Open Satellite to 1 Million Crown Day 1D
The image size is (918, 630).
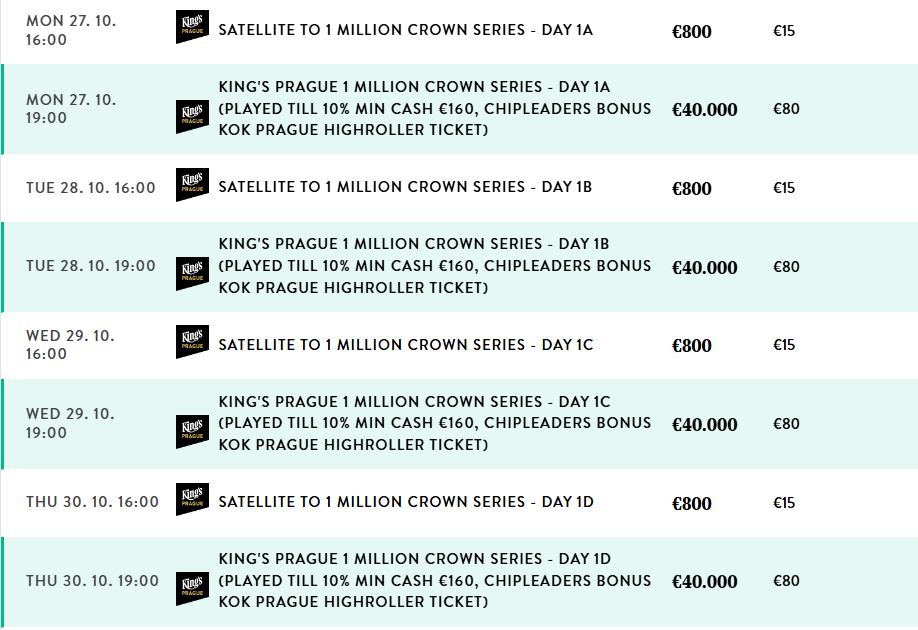(x=405, y=502)
